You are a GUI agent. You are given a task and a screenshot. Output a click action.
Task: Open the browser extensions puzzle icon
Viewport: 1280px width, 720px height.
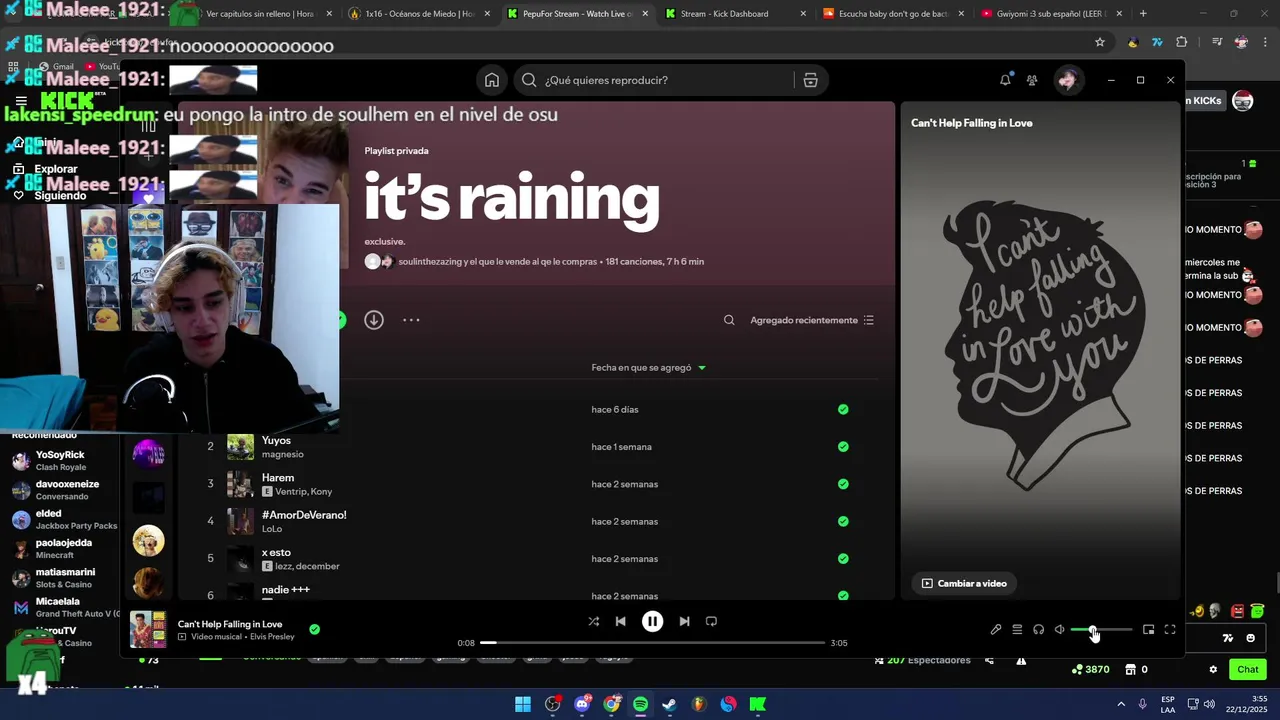tap(1182, 42)
